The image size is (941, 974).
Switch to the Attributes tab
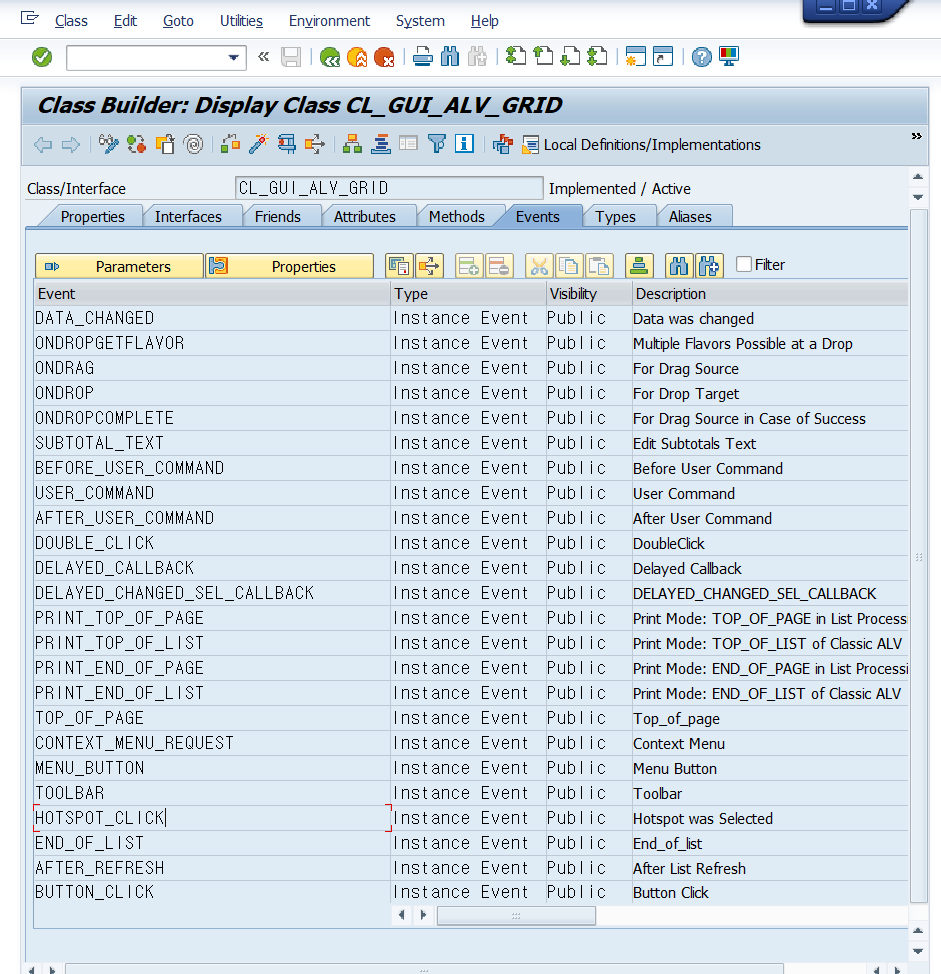(x=365, y=217)
